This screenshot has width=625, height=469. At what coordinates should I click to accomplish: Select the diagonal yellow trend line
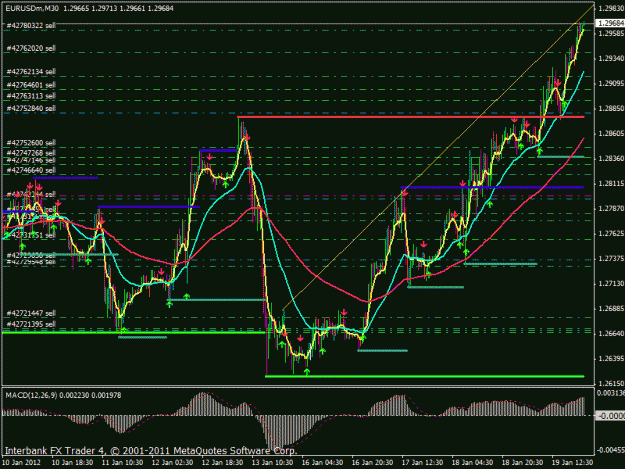(438, 158)
